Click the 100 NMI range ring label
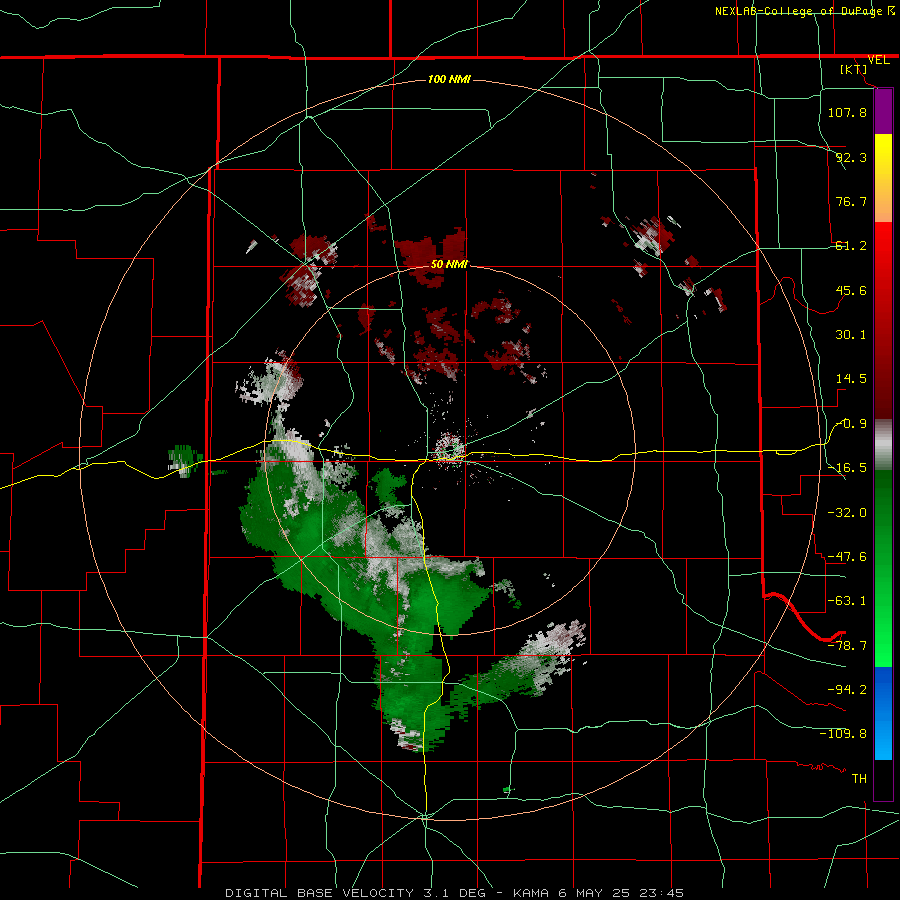The image size is (900, 900). tap(449, 79)
